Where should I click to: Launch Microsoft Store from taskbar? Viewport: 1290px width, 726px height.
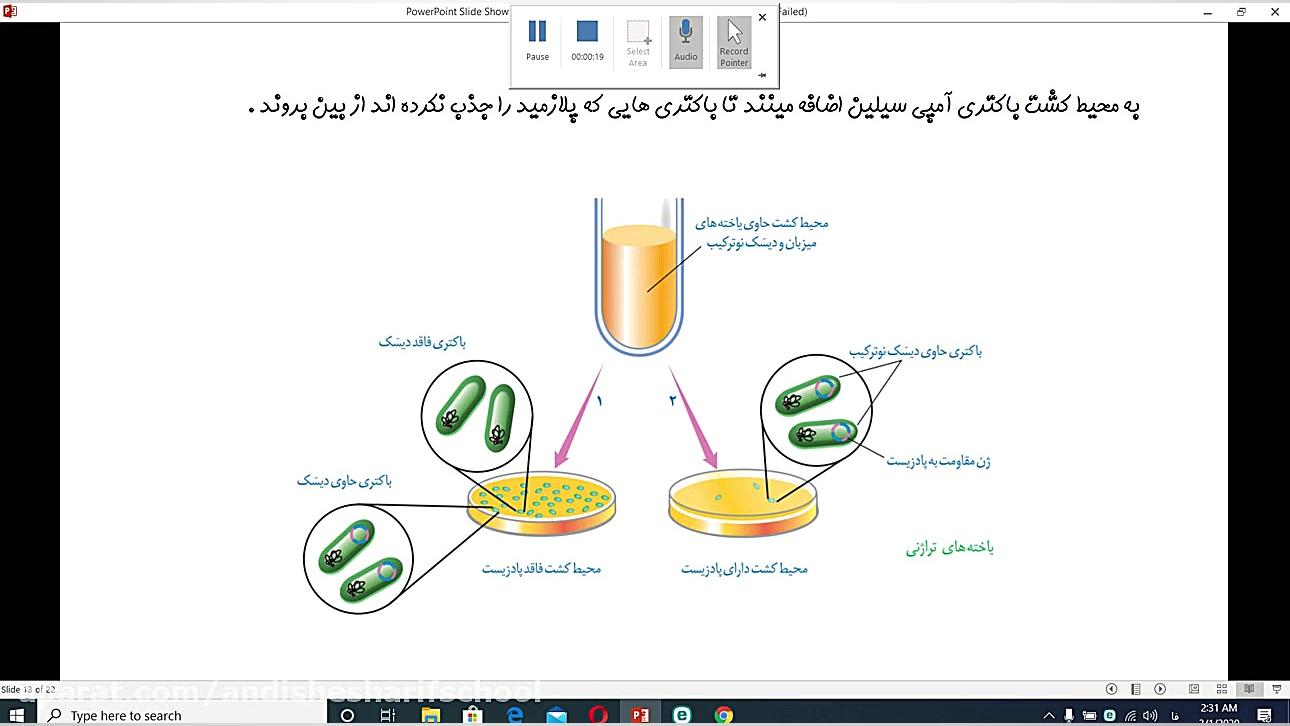pos(472,715)
